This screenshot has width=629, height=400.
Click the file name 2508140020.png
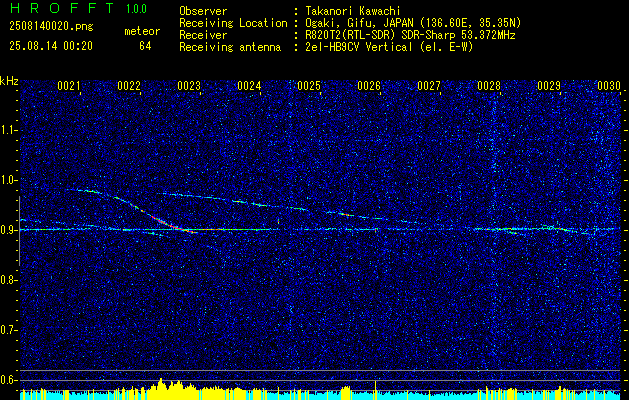tap(51, 27)
